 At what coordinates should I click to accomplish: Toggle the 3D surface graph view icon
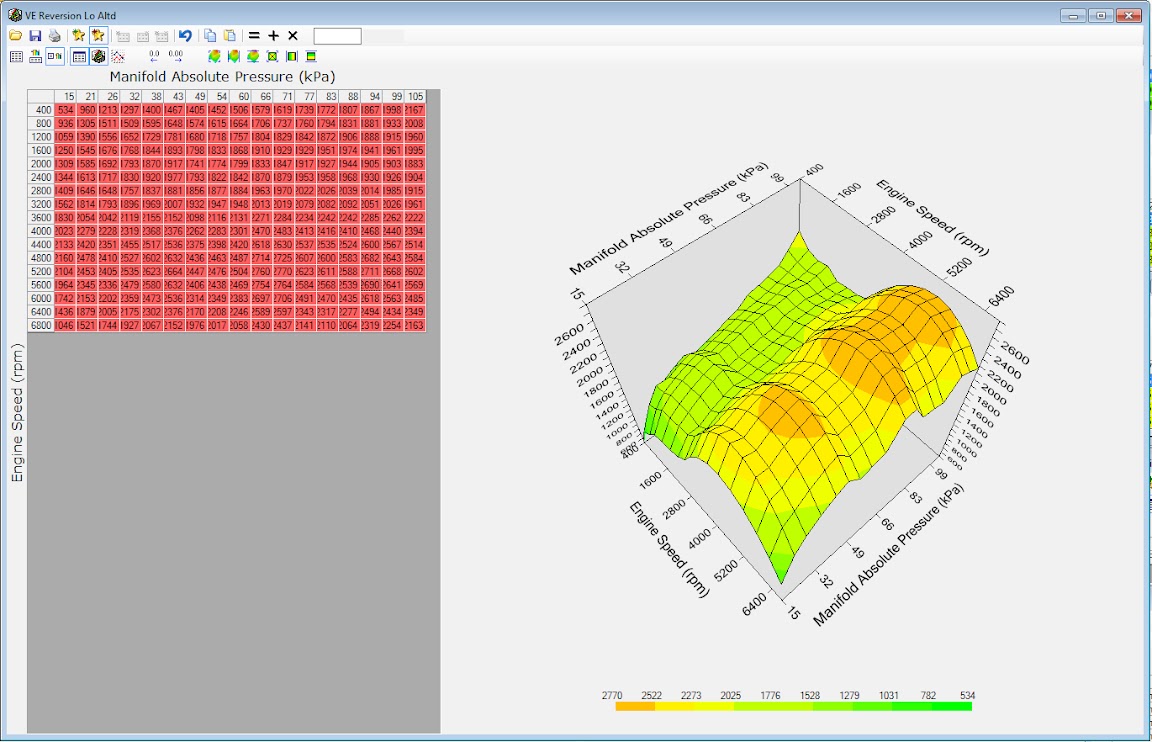(98, 57)
